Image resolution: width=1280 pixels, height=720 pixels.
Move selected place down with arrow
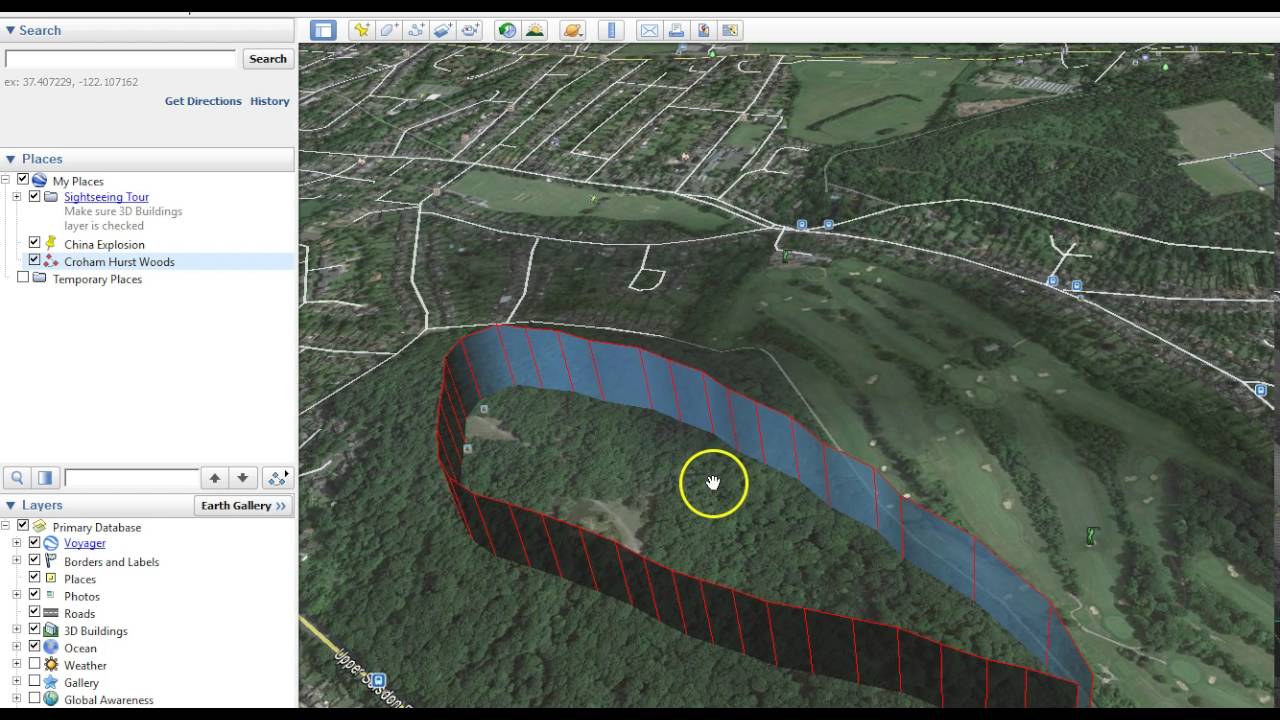click(x=242, y=478)
